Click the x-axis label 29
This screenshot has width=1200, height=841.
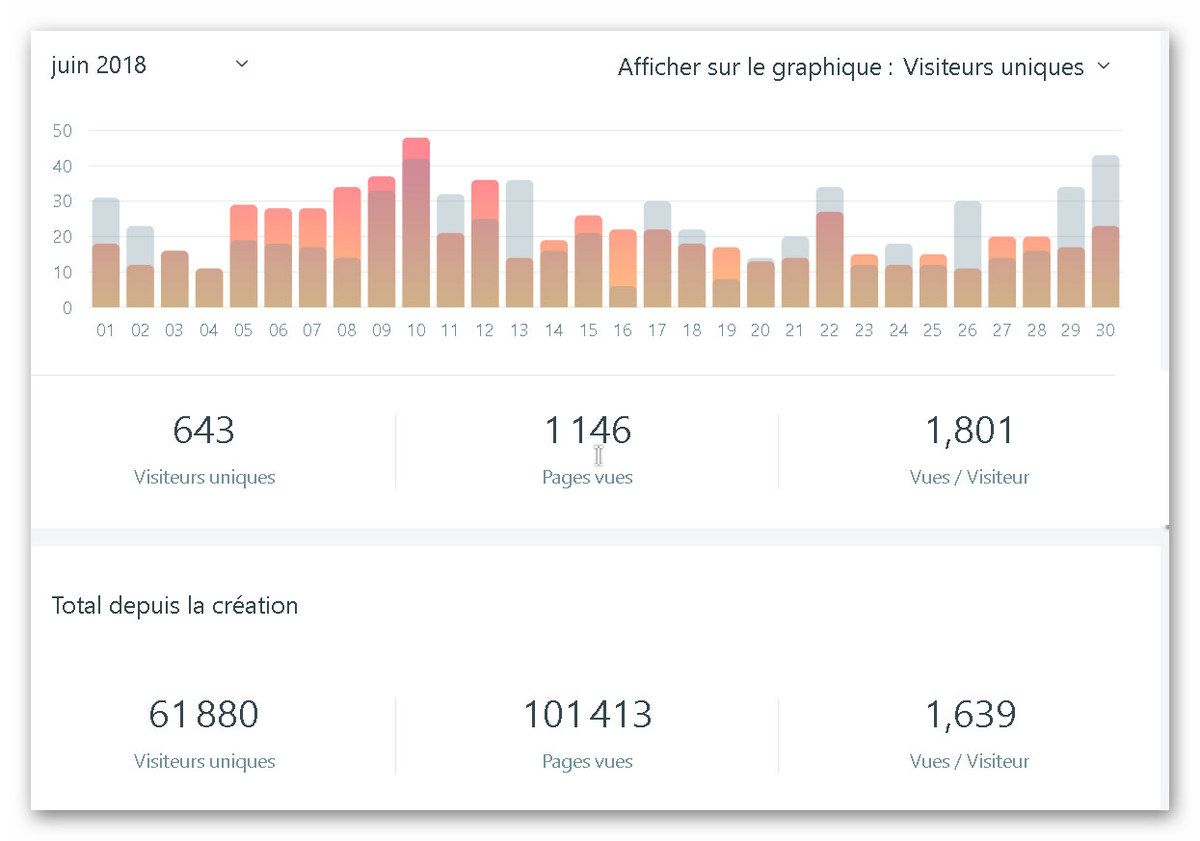(x=1071, y=330)
